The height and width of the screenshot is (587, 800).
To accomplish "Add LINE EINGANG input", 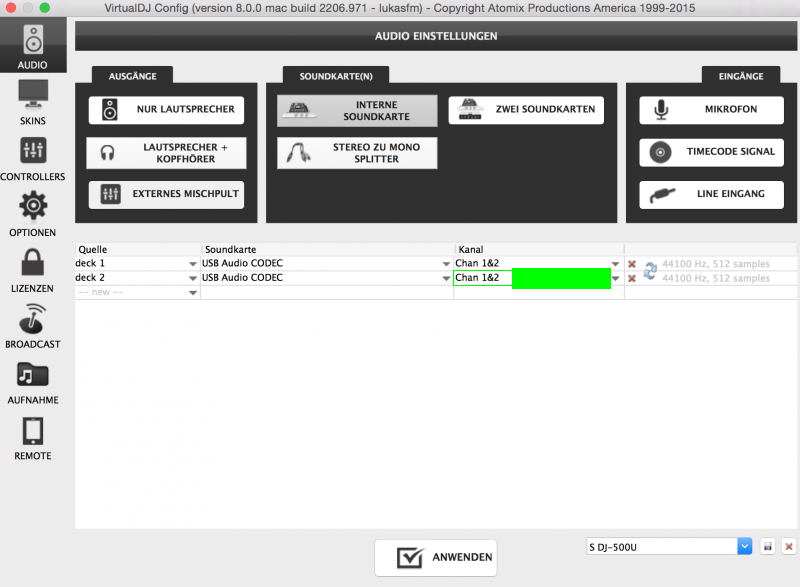I will click(x=711, y=194).
